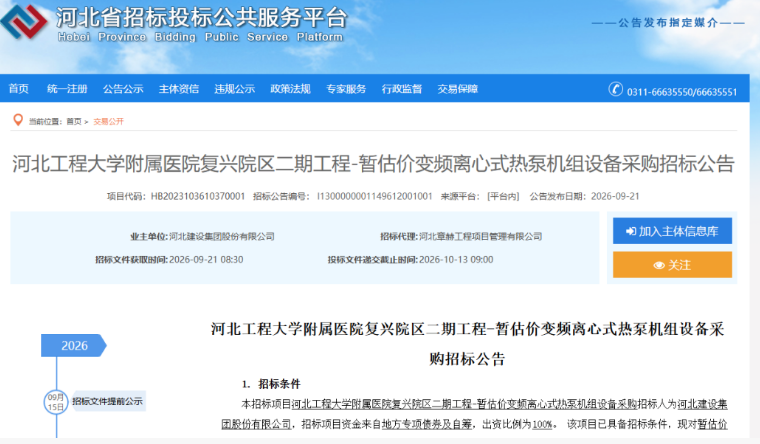Click the 1. 招标条件 section heading

click(271, 384)
